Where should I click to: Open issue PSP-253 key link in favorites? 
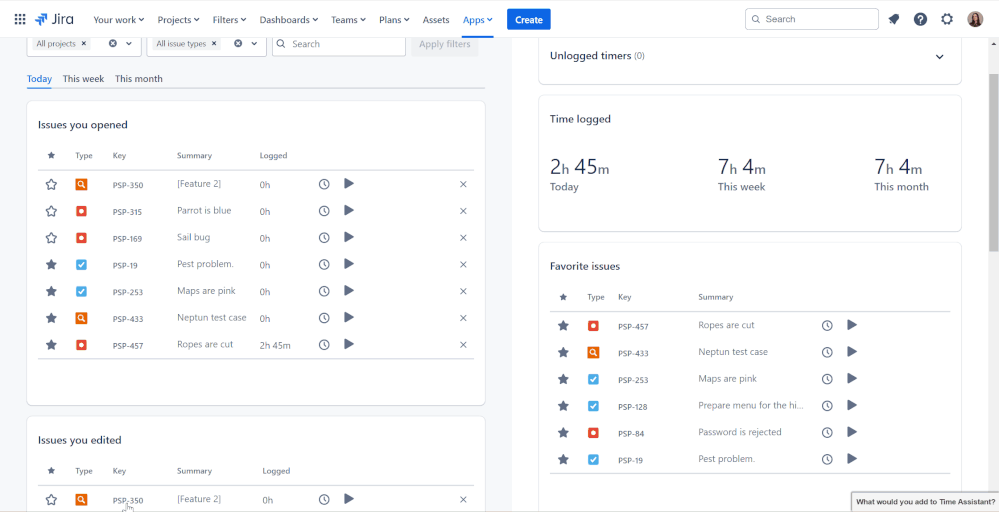tap(633, 380)
